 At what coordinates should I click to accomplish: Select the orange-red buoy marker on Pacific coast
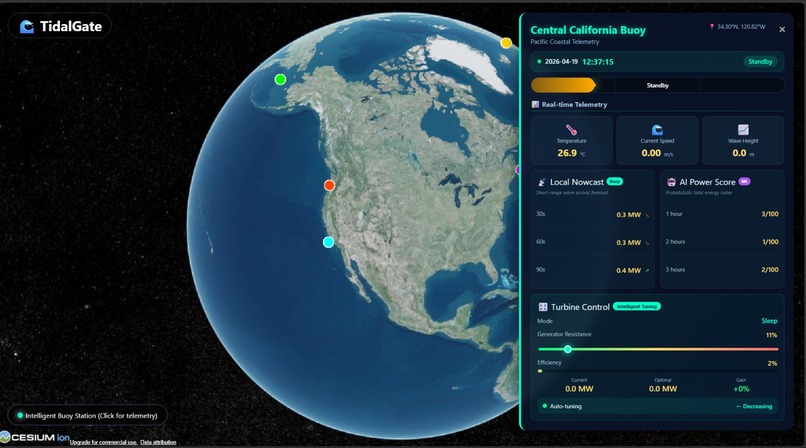point(329,185)
